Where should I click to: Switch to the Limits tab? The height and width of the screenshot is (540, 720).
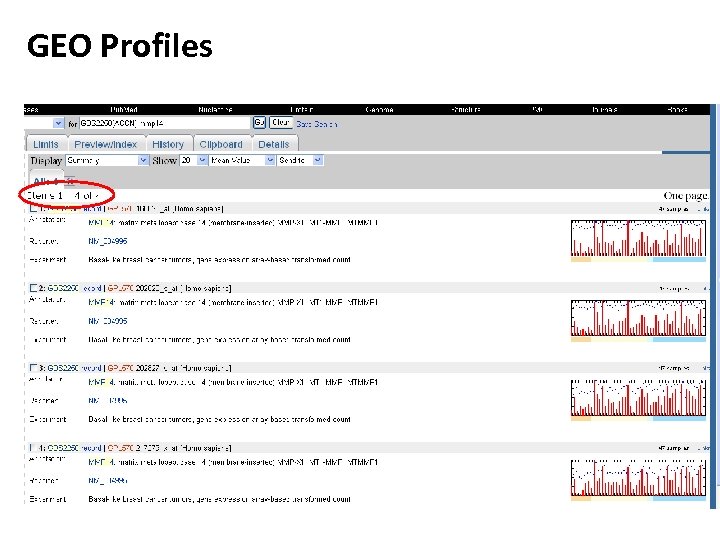point(46,144)
